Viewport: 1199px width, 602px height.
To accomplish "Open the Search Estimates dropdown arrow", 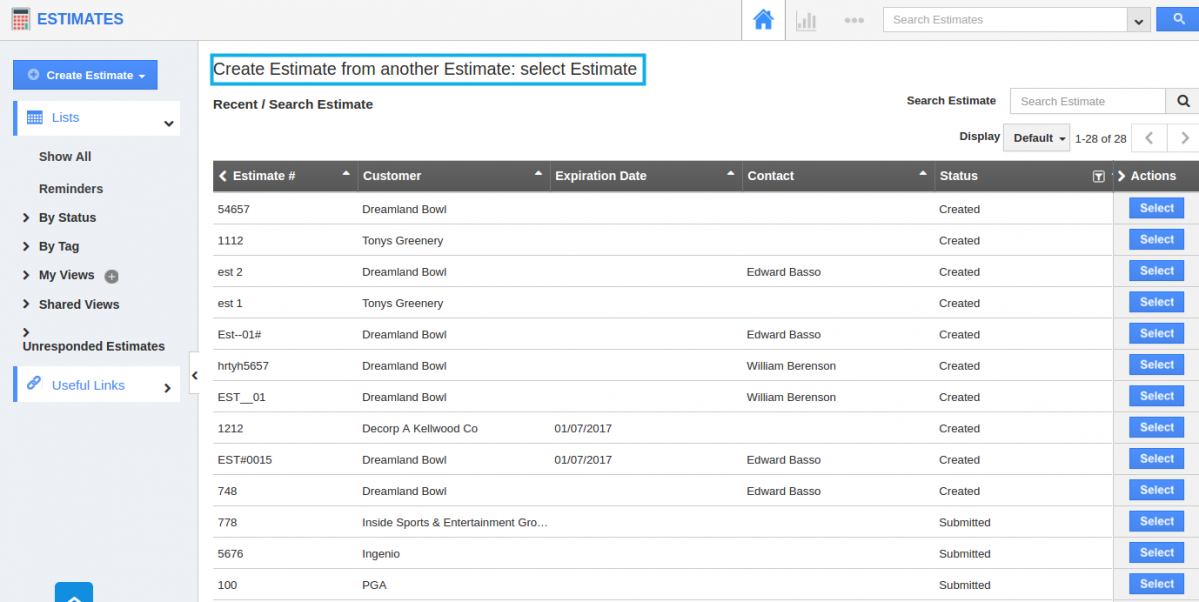I will click(1138, 21).
